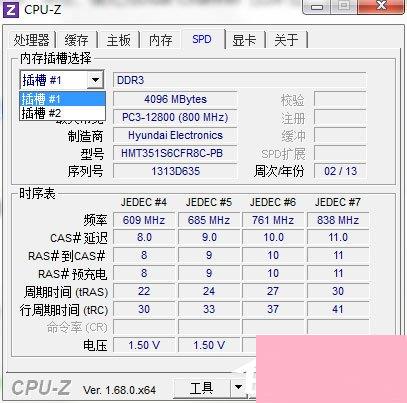Click the 频率 row label

(x=95, y=220)
